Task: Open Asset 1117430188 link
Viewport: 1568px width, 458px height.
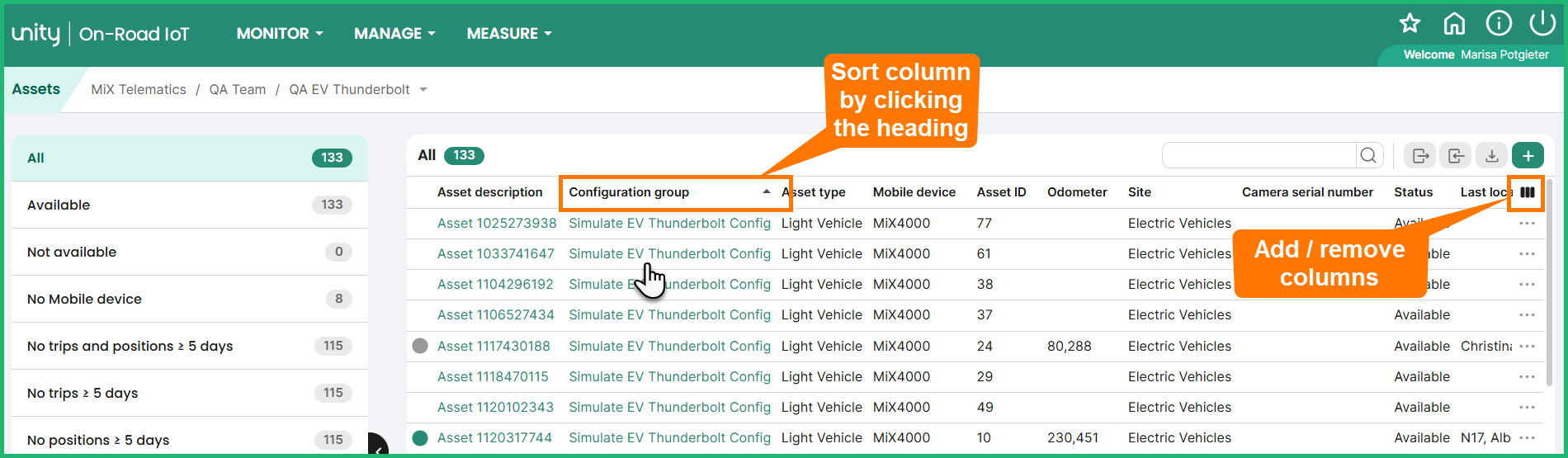Action: pos(494,347)
